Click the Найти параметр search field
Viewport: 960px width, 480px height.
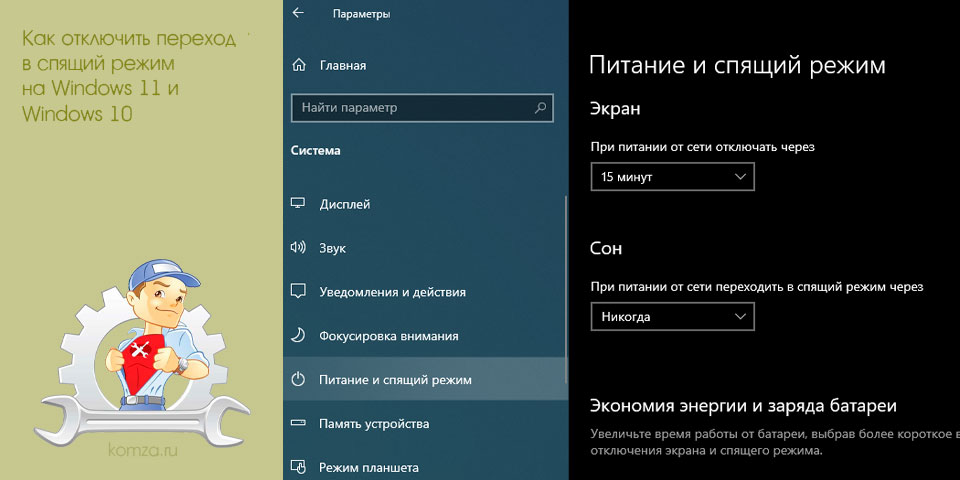coord(422,108)
